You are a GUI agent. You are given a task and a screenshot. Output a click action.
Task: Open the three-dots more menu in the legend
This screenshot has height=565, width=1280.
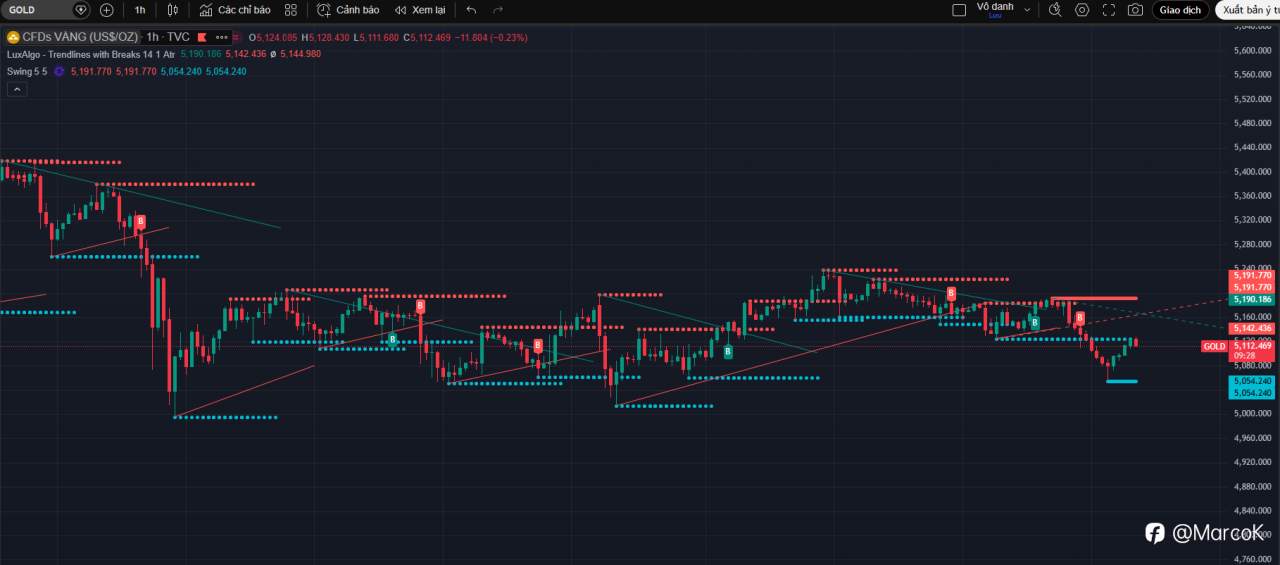pyautogui.click(x=221, y=37)
